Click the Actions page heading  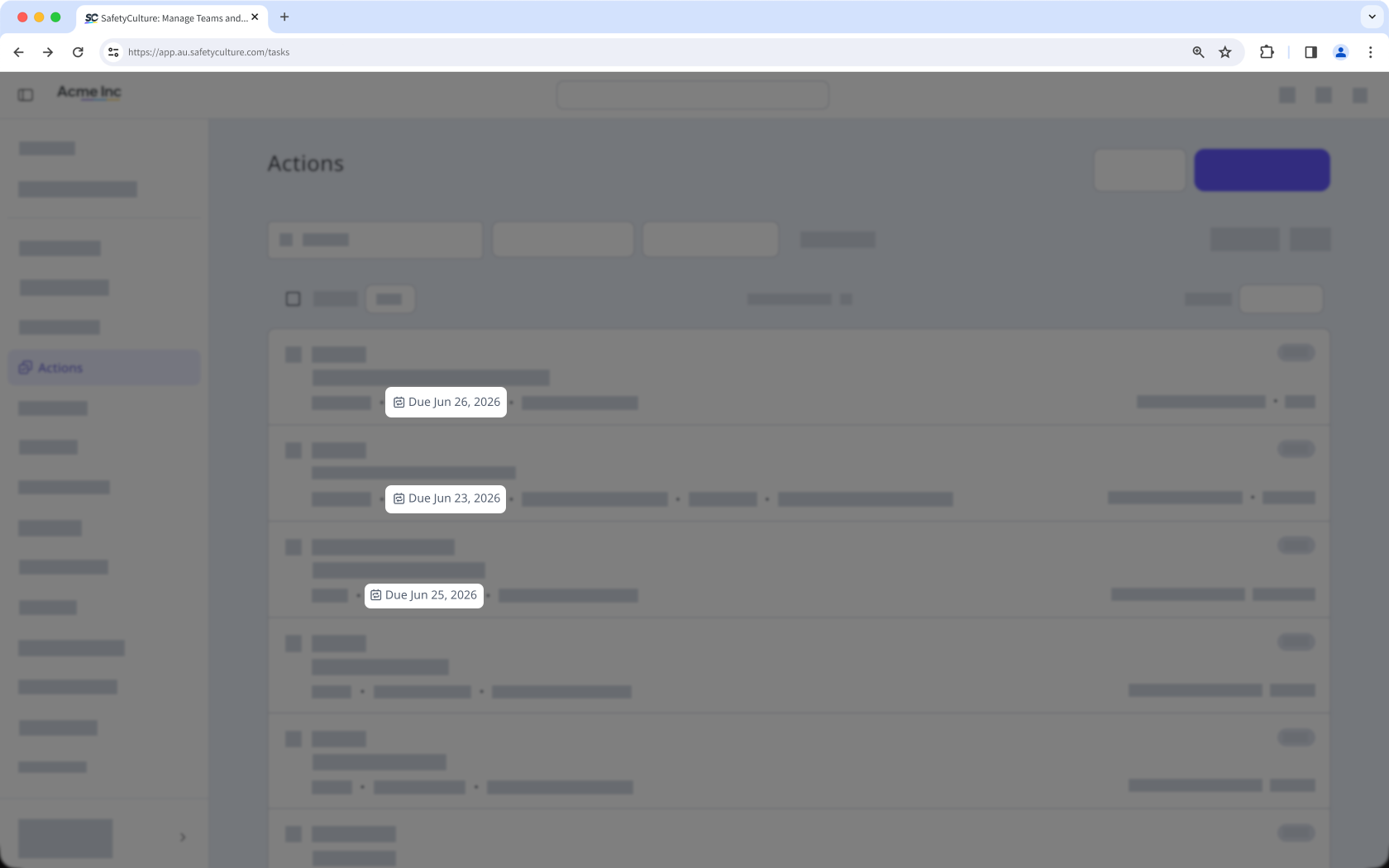[306, 164]
